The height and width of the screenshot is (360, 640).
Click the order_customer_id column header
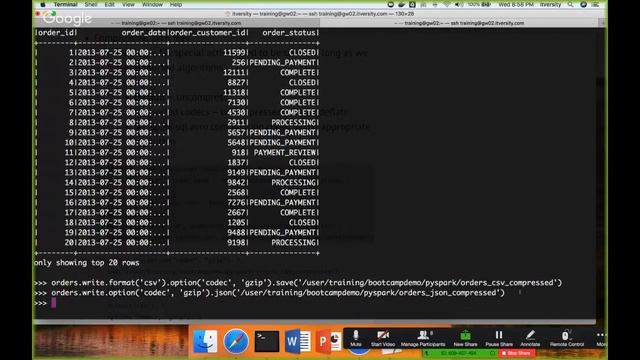(x=207, y=33)
